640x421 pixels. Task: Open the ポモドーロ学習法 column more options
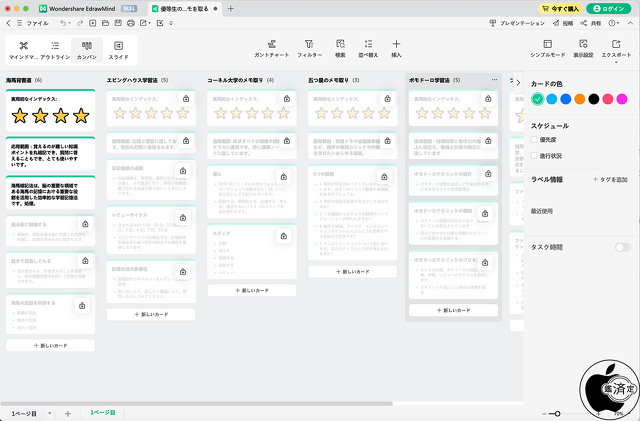493,79
